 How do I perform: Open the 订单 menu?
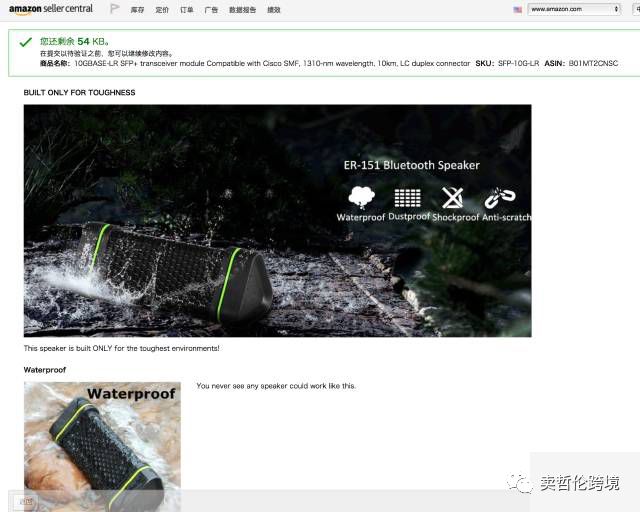[x=187, y=10]
